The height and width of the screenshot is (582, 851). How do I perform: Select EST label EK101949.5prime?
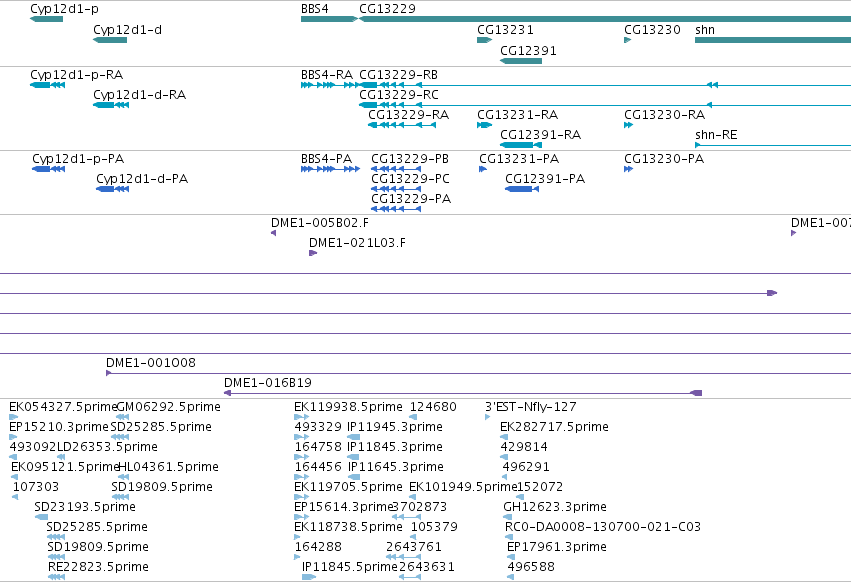[x=462, y=487]
